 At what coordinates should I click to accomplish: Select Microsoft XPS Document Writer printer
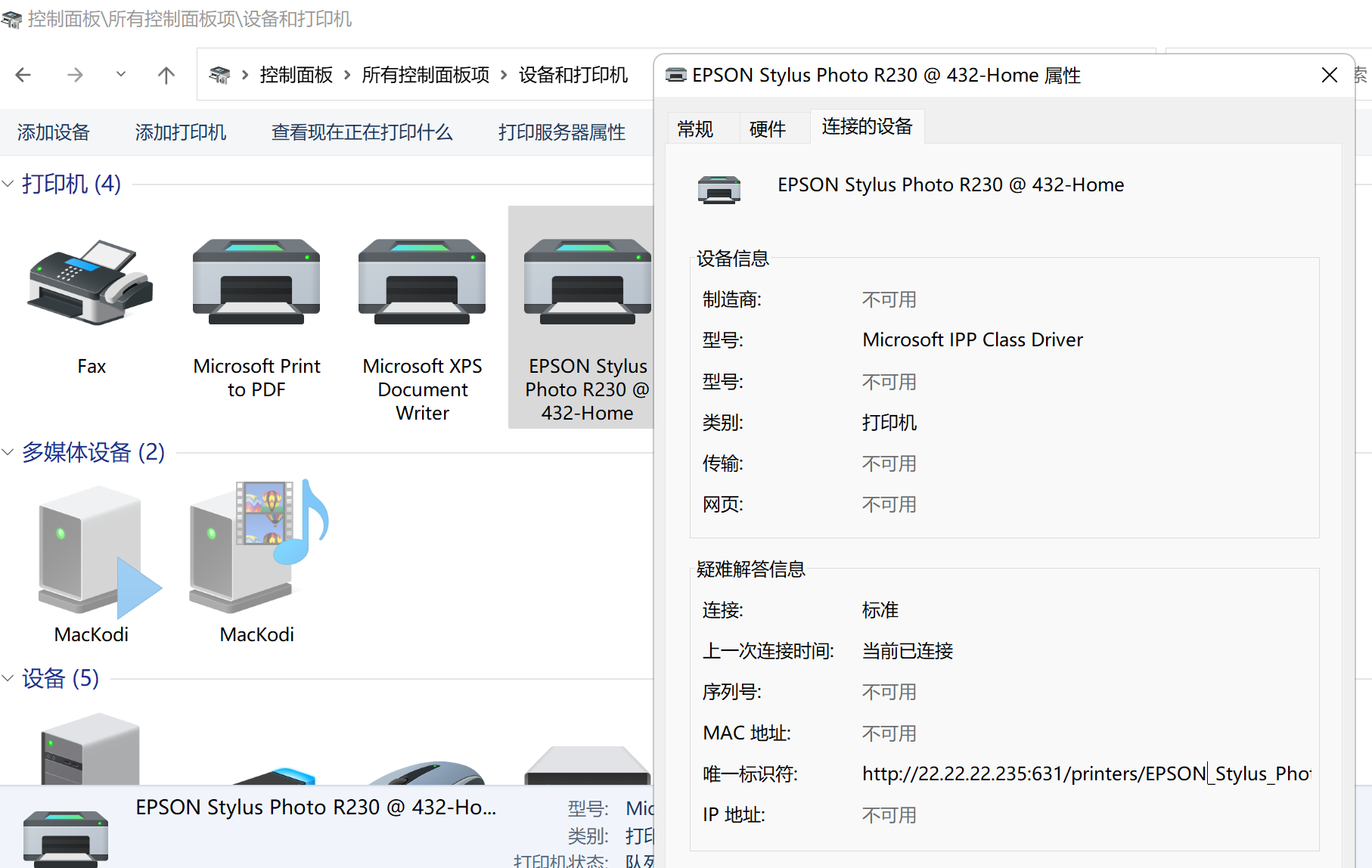click(x=422, y=283)
